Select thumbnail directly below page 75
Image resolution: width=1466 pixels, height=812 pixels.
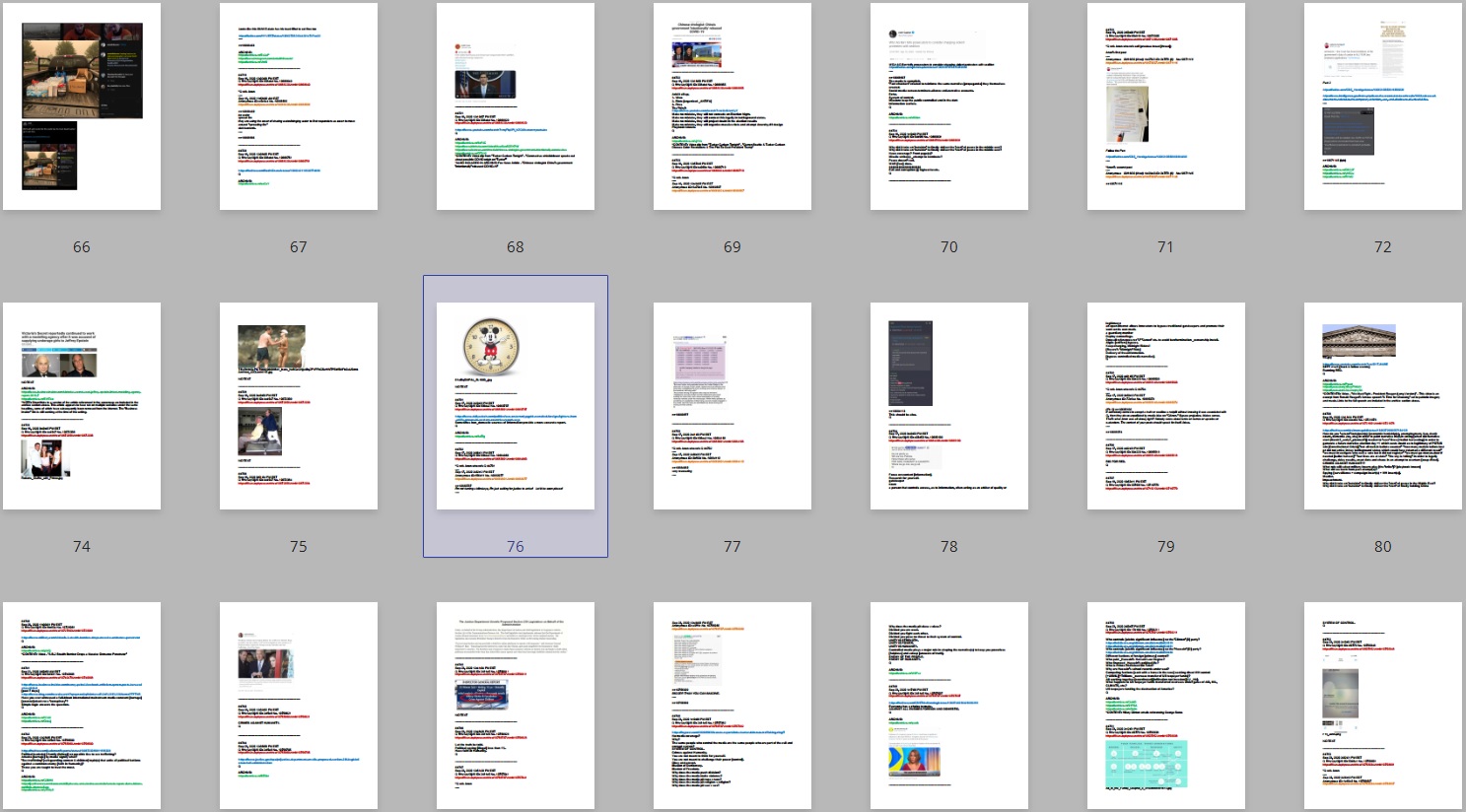point(299,706)
